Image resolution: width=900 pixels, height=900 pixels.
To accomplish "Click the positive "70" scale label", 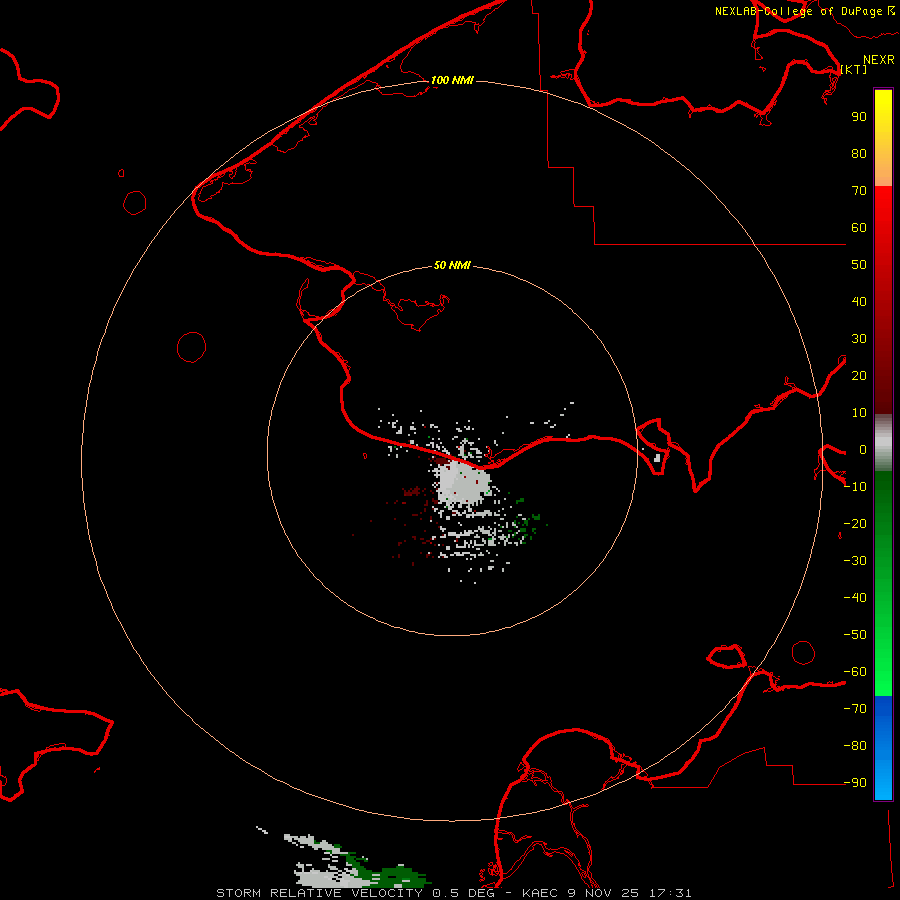I will 859,191.
